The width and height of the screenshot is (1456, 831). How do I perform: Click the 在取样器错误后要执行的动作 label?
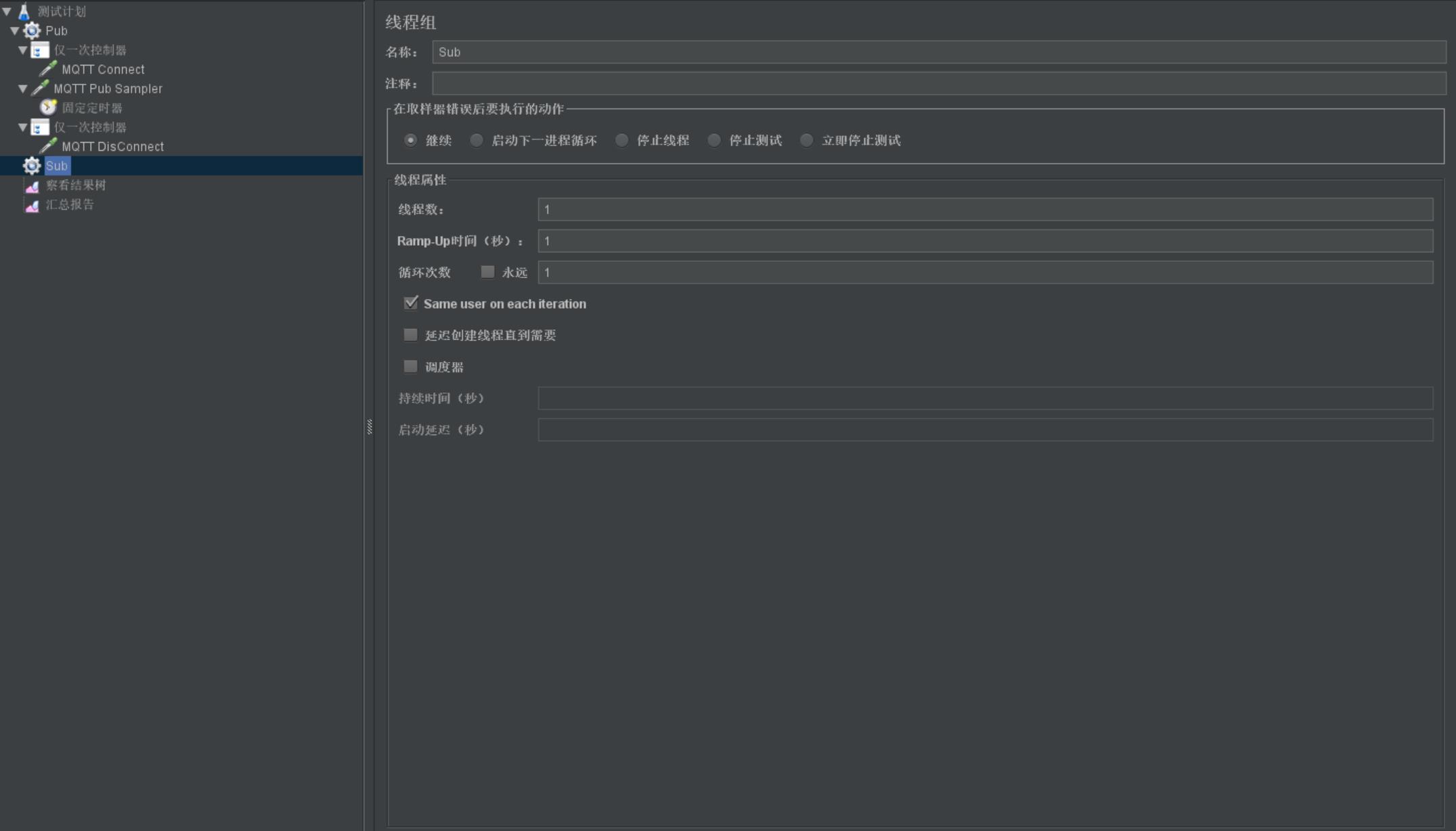[x=479, y=109]
